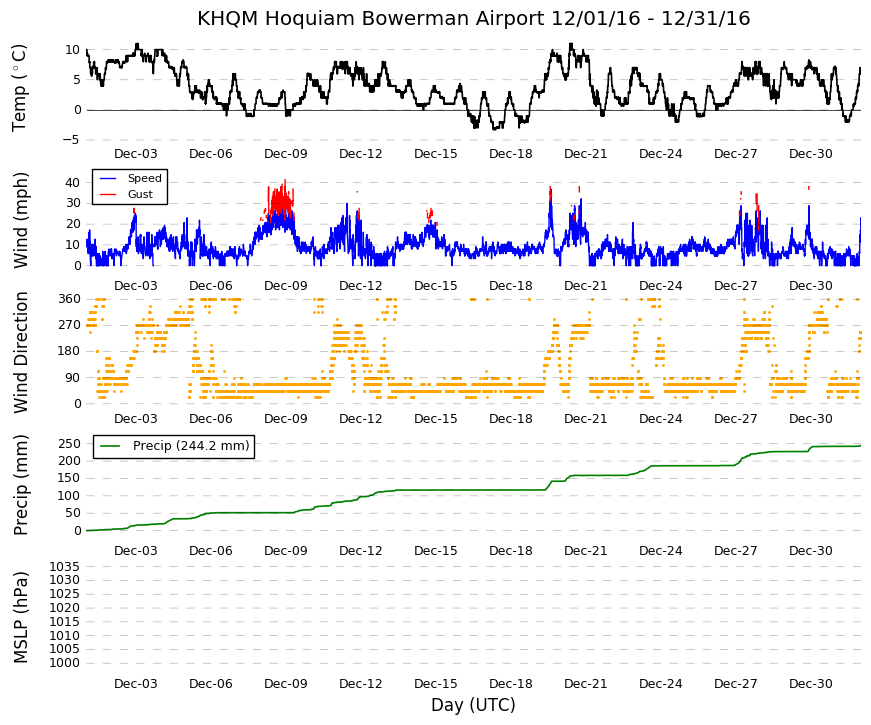871x725 pixels.
Task: Click the 5 tick on Temp axis
Action: pos(77,80)
